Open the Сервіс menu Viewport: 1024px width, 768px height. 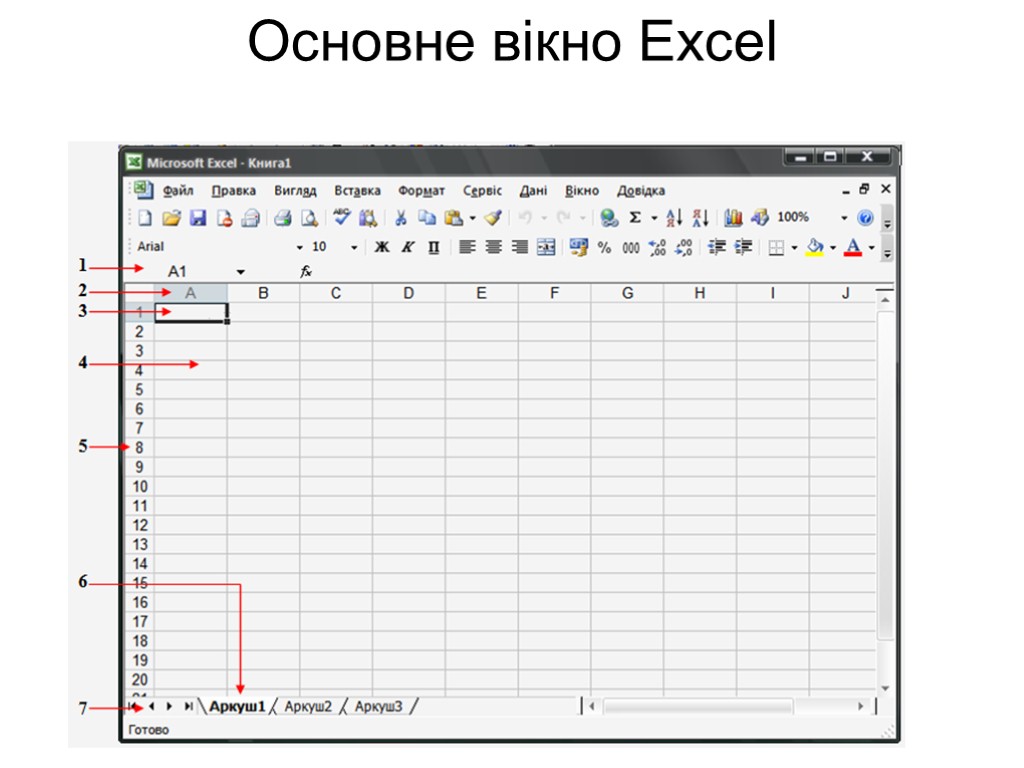483,191
